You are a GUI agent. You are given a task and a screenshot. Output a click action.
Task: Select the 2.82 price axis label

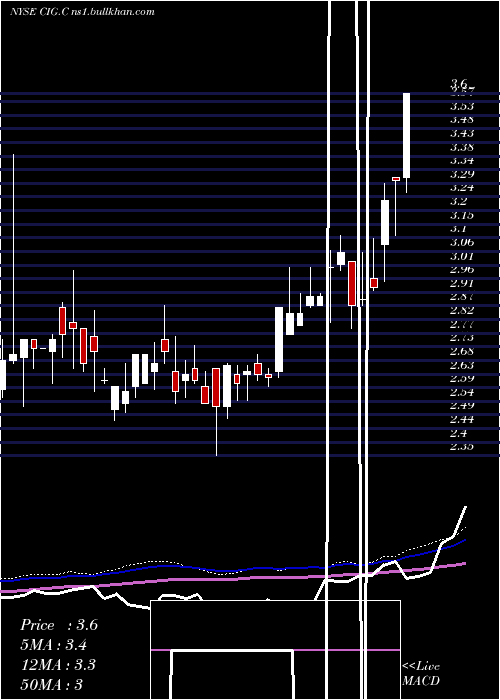pos(462,310)
